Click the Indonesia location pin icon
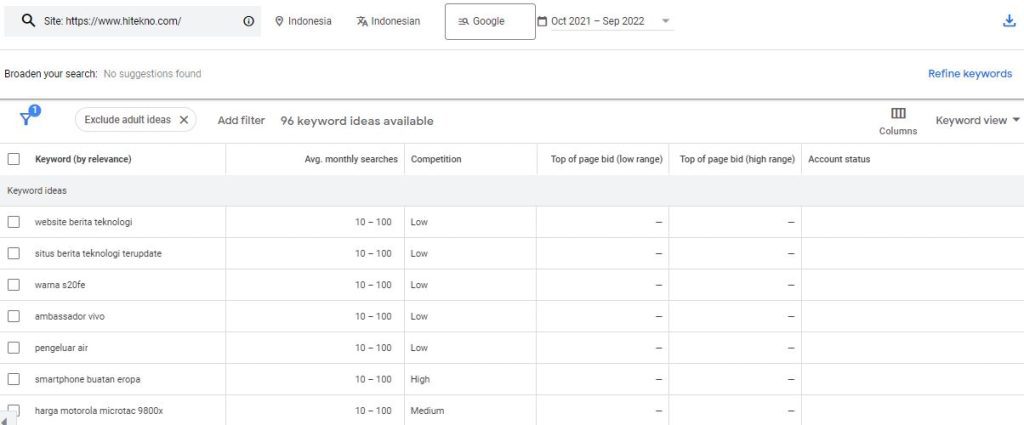The height and width of the screenshot is (425, 1024). pos(280,21)
